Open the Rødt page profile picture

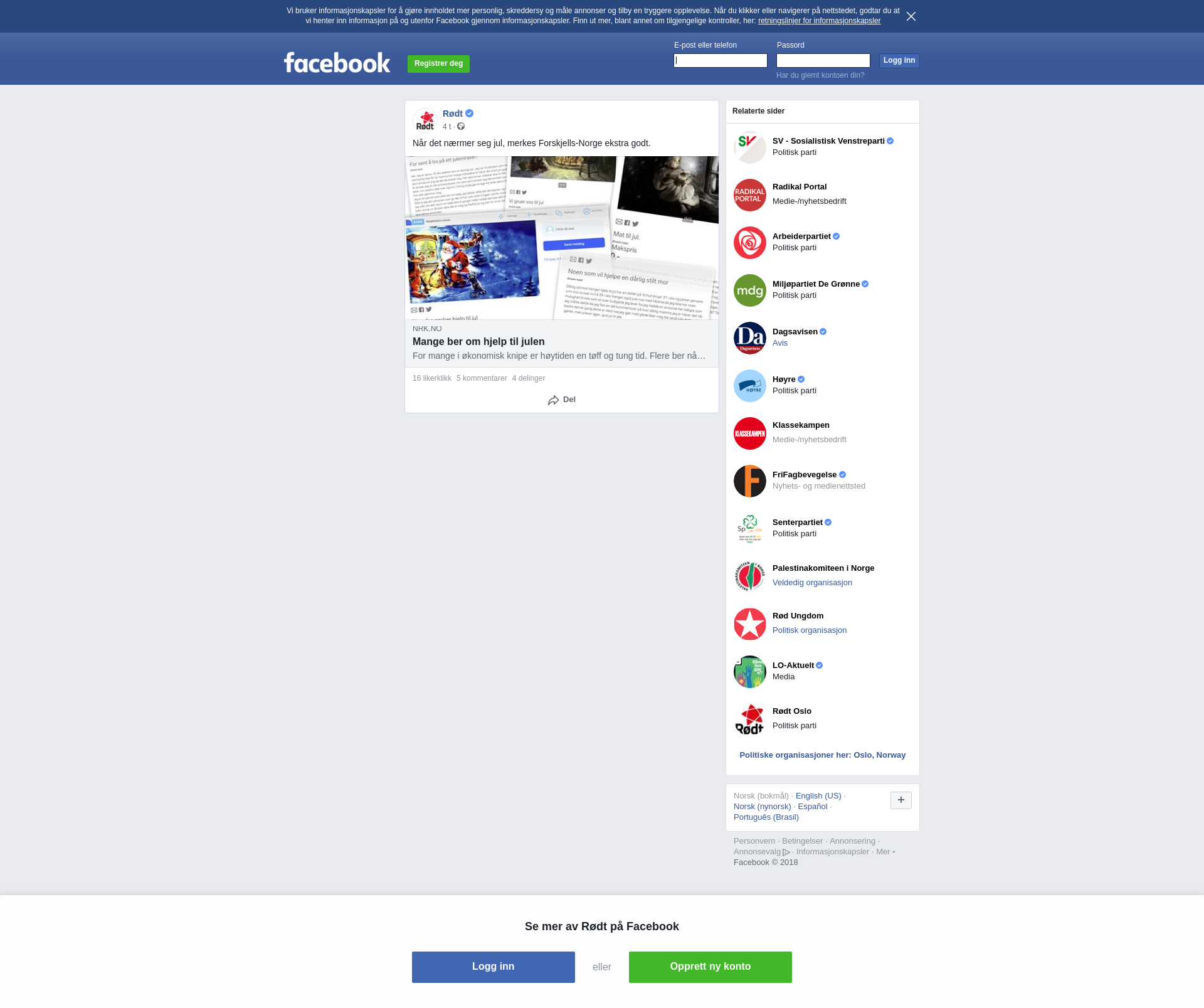[425, 120]
